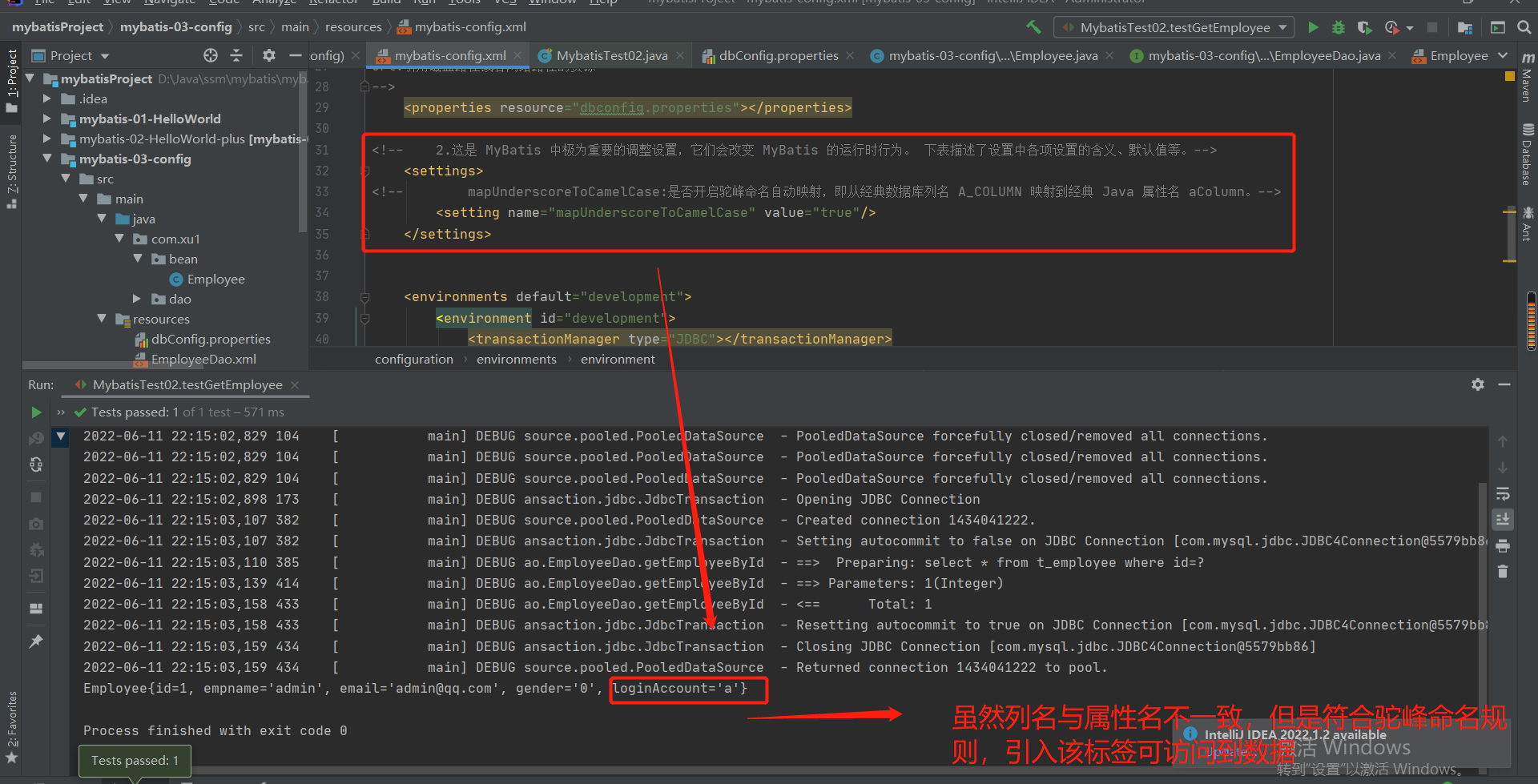Toggle soft-wrap icon in console sidebar

point(1503,493)
